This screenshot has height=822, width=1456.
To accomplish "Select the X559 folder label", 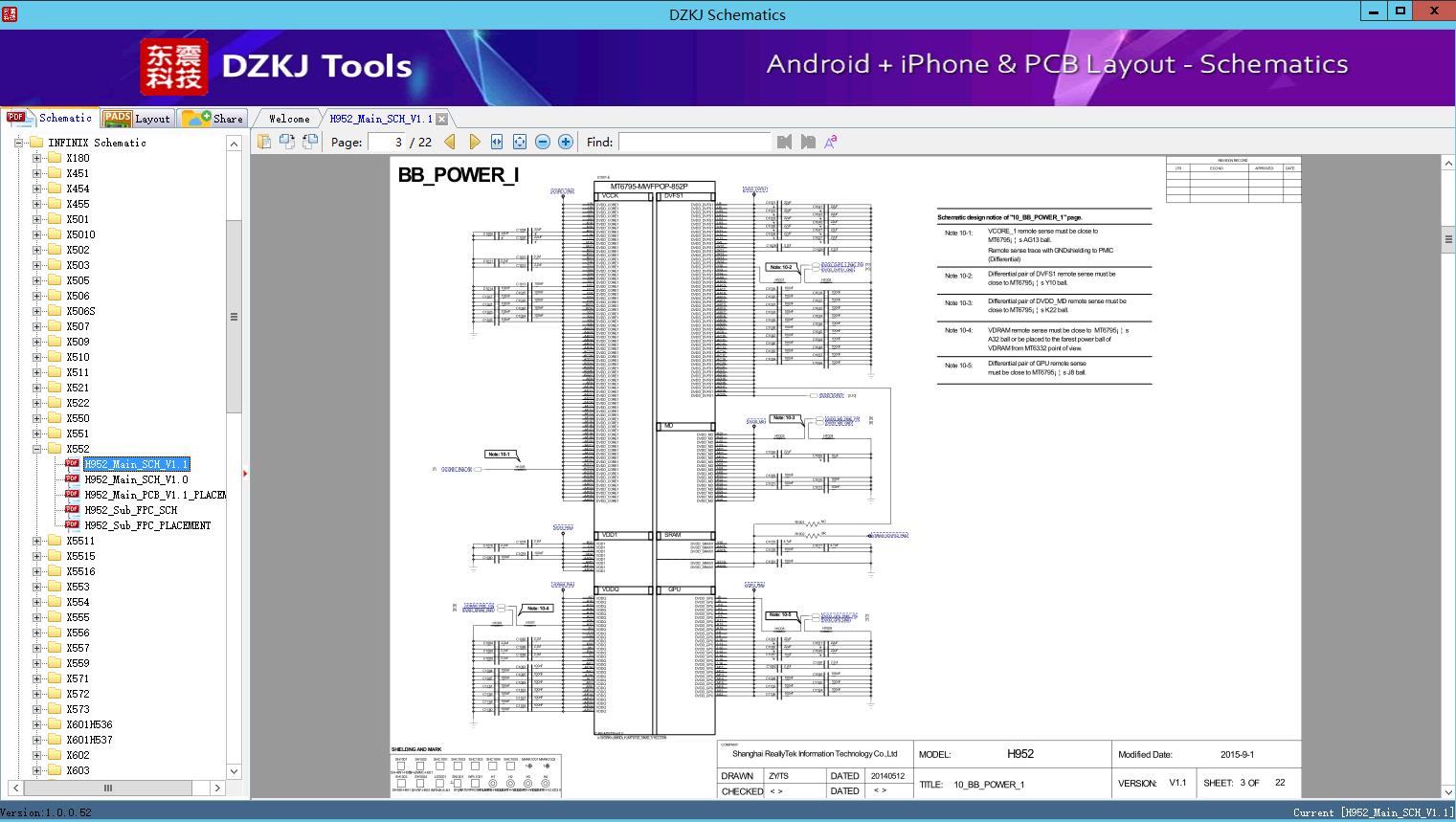I will pos(78,663).
